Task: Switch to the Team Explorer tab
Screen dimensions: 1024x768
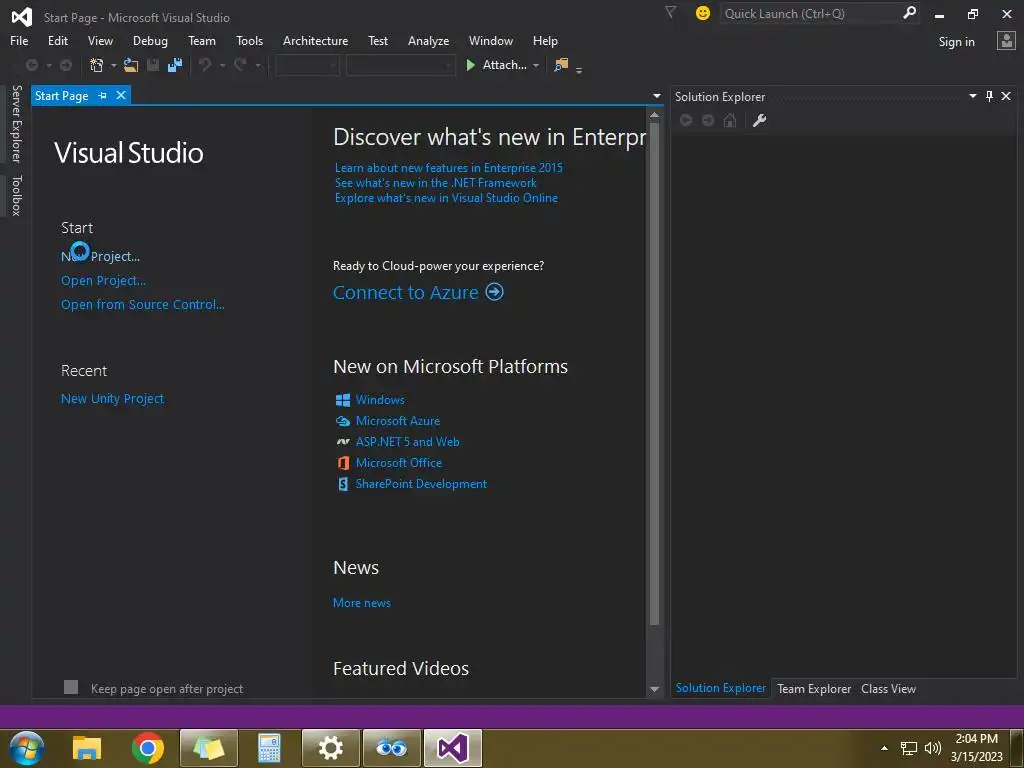Action: tap(814, 688)
